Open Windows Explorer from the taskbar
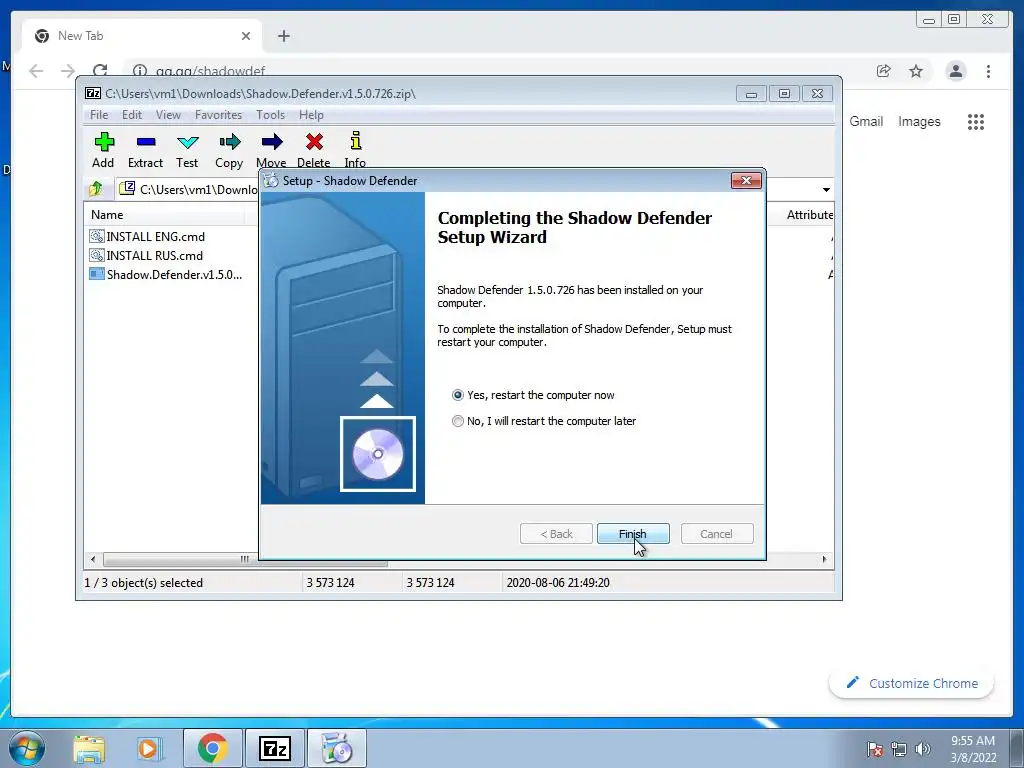This screenshot has height=768, width=1024. tap(89, 749)
